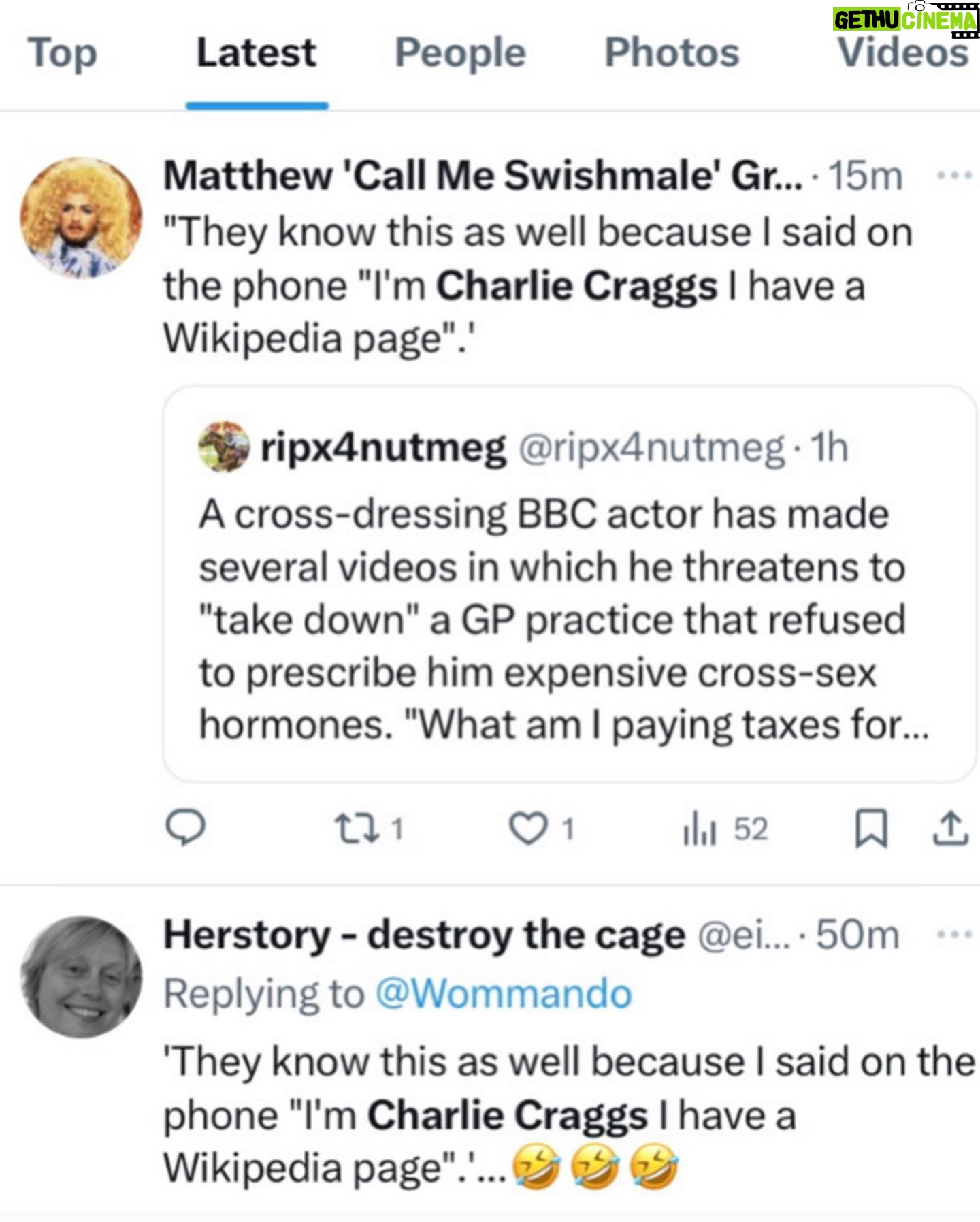Like the post with heart icon

point(529,829)
